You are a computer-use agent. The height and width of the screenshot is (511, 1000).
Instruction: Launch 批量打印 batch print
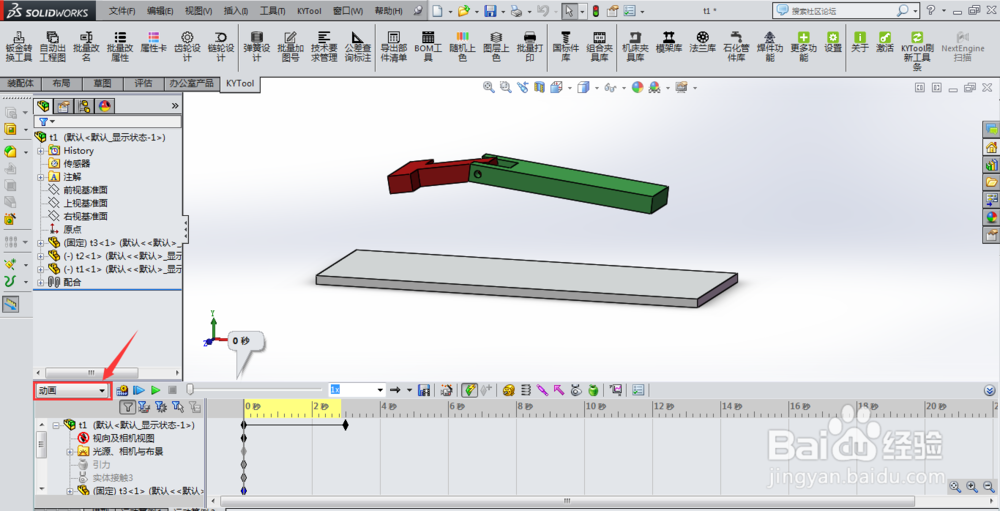tap(529, 46)
